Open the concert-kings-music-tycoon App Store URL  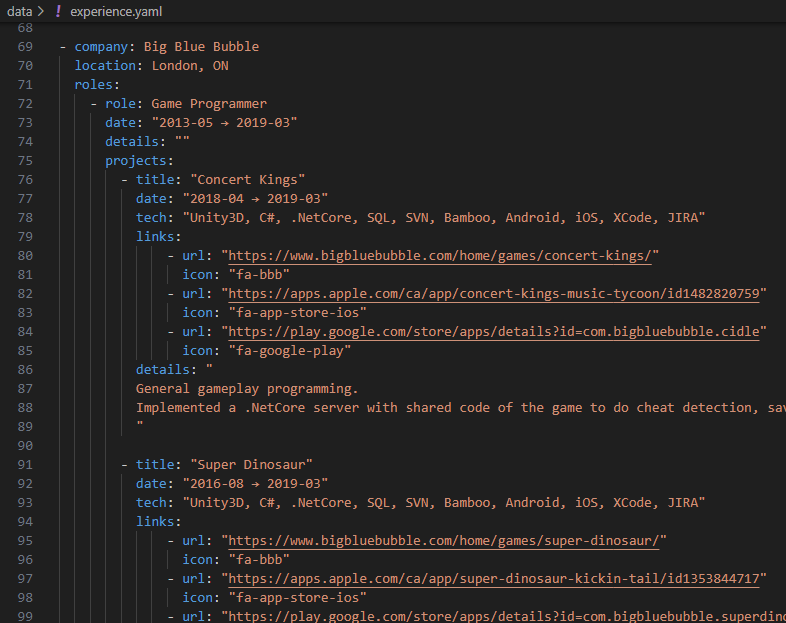pos(494,294)
